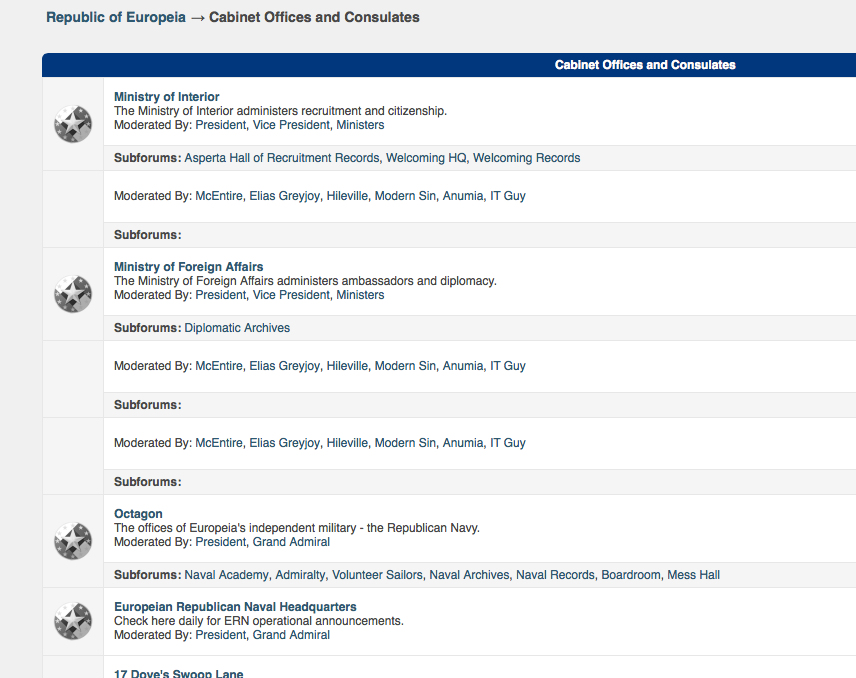Image resolution: width=856 pixels, height=678 pixels.
Task: Open Asperta Hall of Recruitment Records subforum
Action: 282,158
